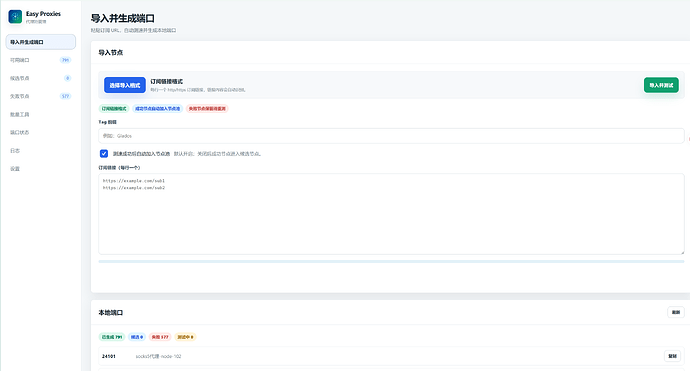The height and width of the screenshot is (371, 690).
Task: Click the blue 成功节点自动加入节点池 chip
Action: 158,109
